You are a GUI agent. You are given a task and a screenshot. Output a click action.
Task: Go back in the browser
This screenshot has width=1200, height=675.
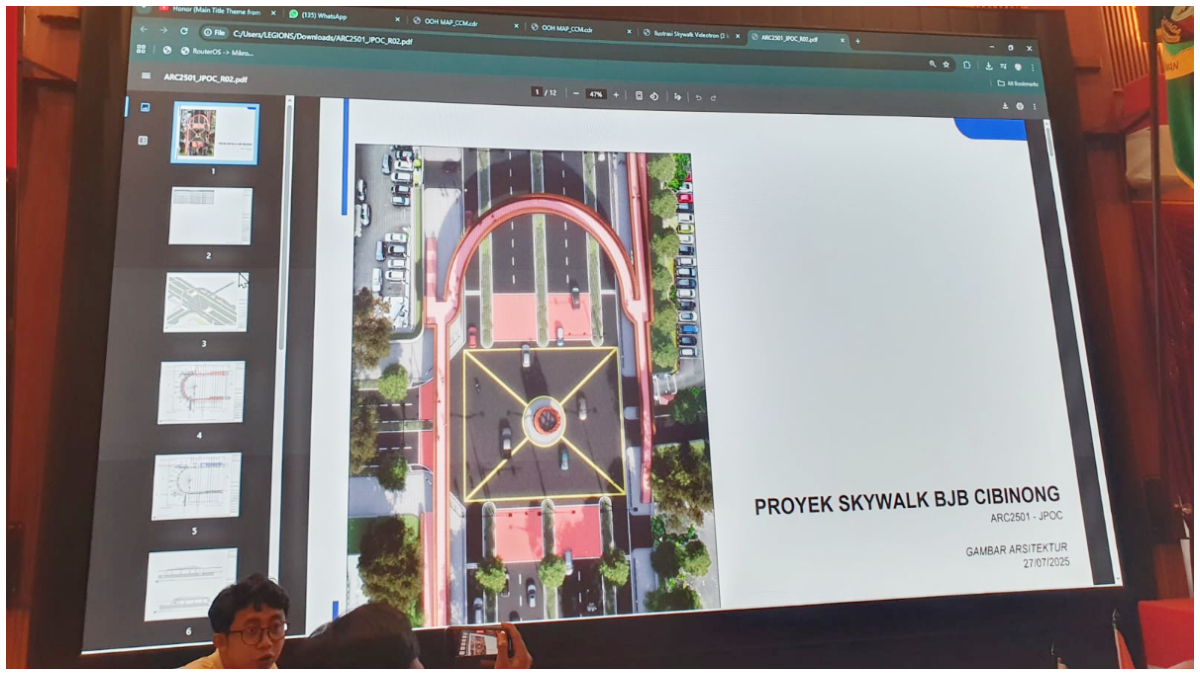tap(143, 30)
